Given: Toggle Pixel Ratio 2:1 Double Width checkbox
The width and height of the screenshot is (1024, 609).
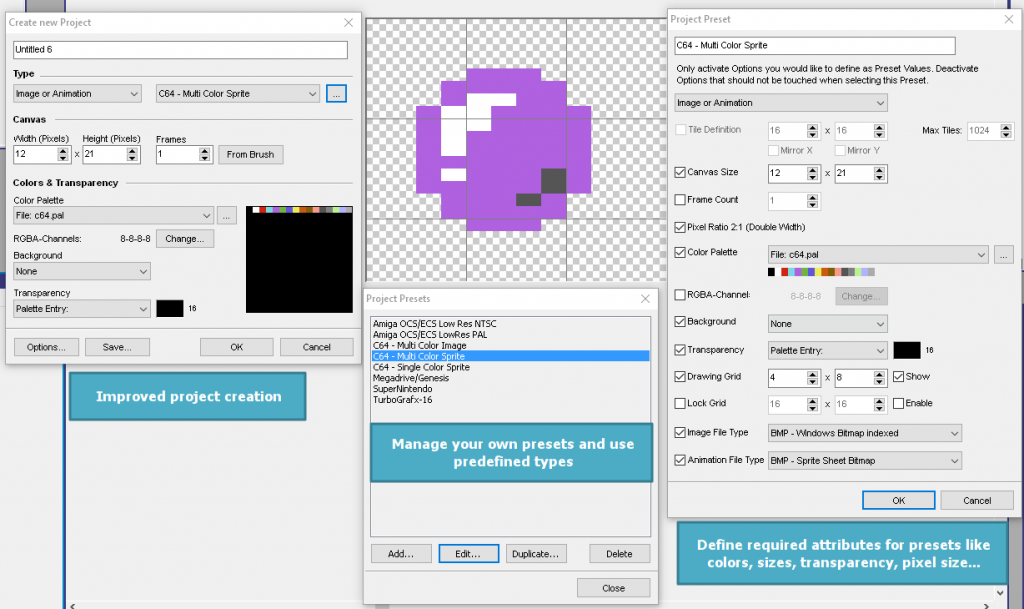Looking at the screenshot, I should 681,227.
